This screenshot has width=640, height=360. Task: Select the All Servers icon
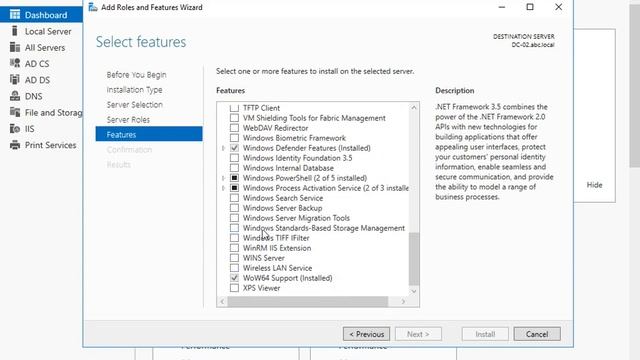15,47
